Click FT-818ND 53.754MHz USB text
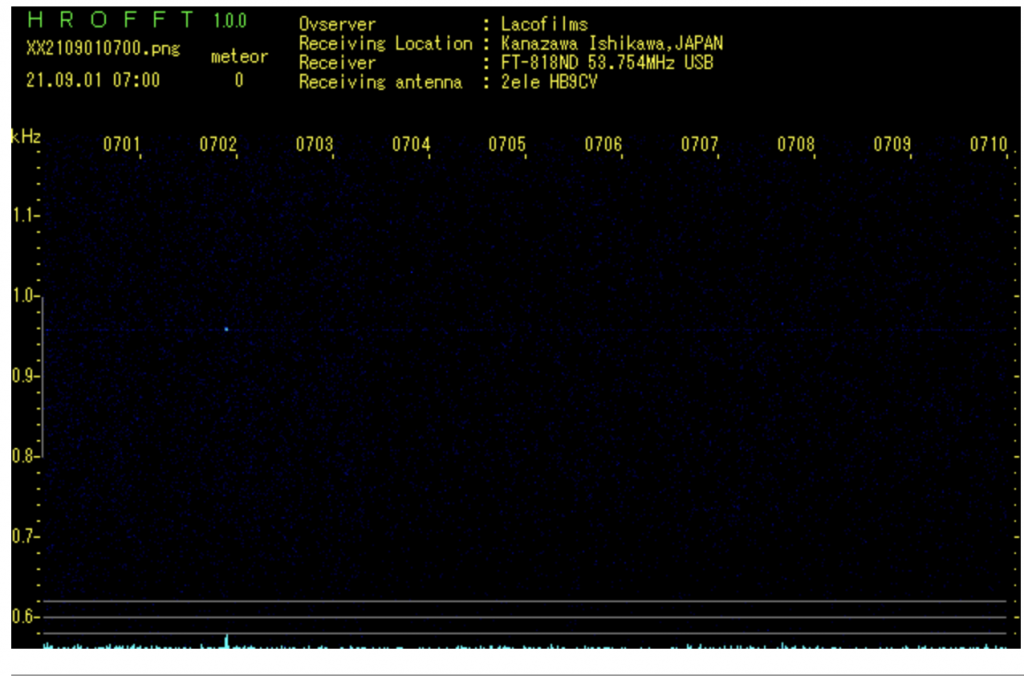Screen dimensions: 1024x676 click(607, 63)
